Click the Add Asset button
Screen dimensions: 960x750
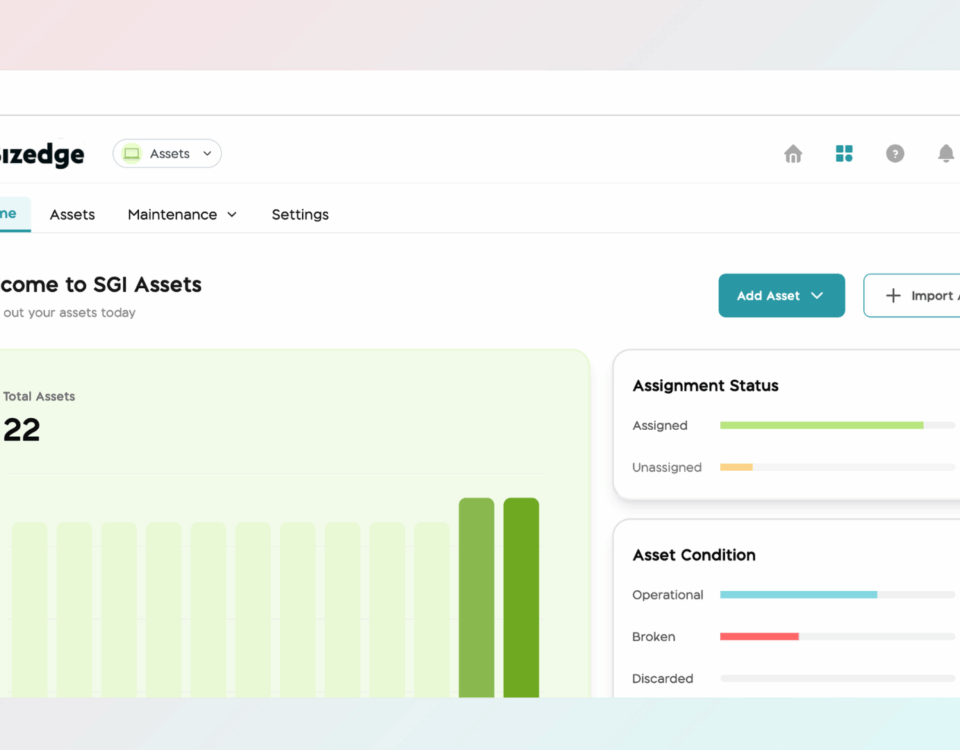[x=768, y=296]
